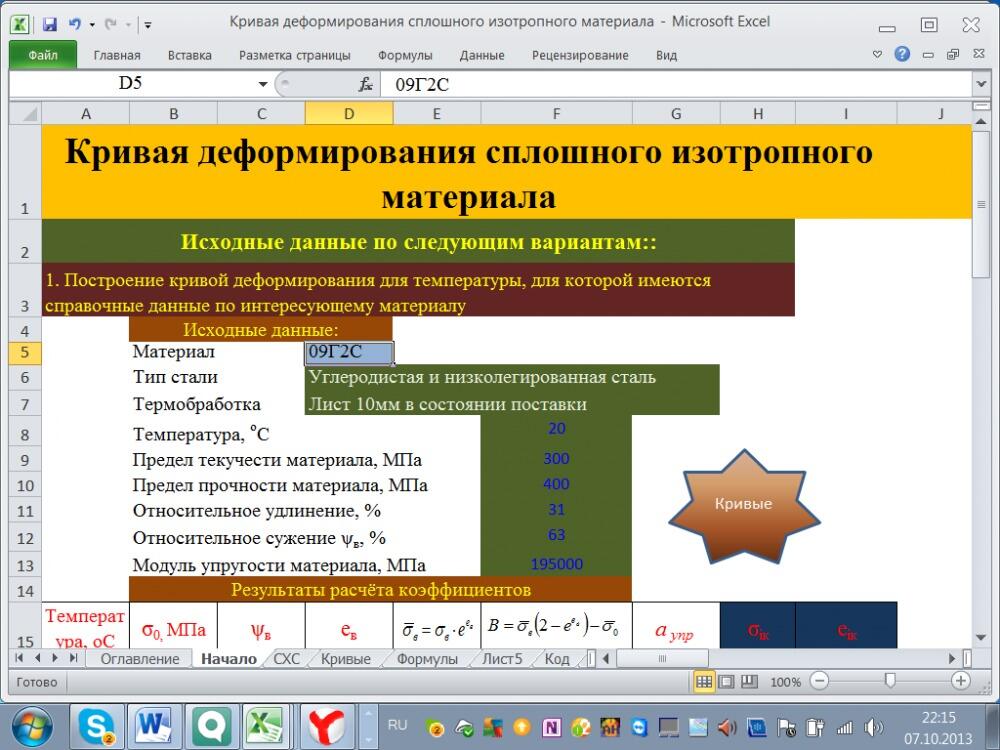This screenshot has width=1000, height=750.
Task: Minimize the ribbon with the caret icon
Action: pyautogui.click(x=878, y=55)
